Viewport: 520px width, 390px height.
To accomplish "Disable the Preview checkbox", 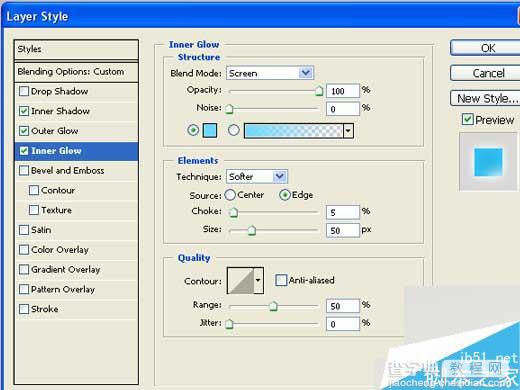I will click(x=467, y=119).
